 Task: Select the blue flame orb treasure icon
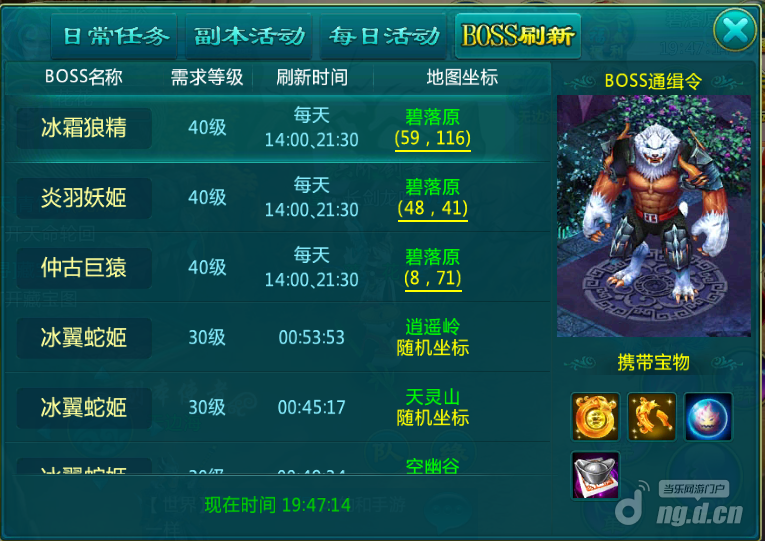pyautogui.click(x=708, y=417)
